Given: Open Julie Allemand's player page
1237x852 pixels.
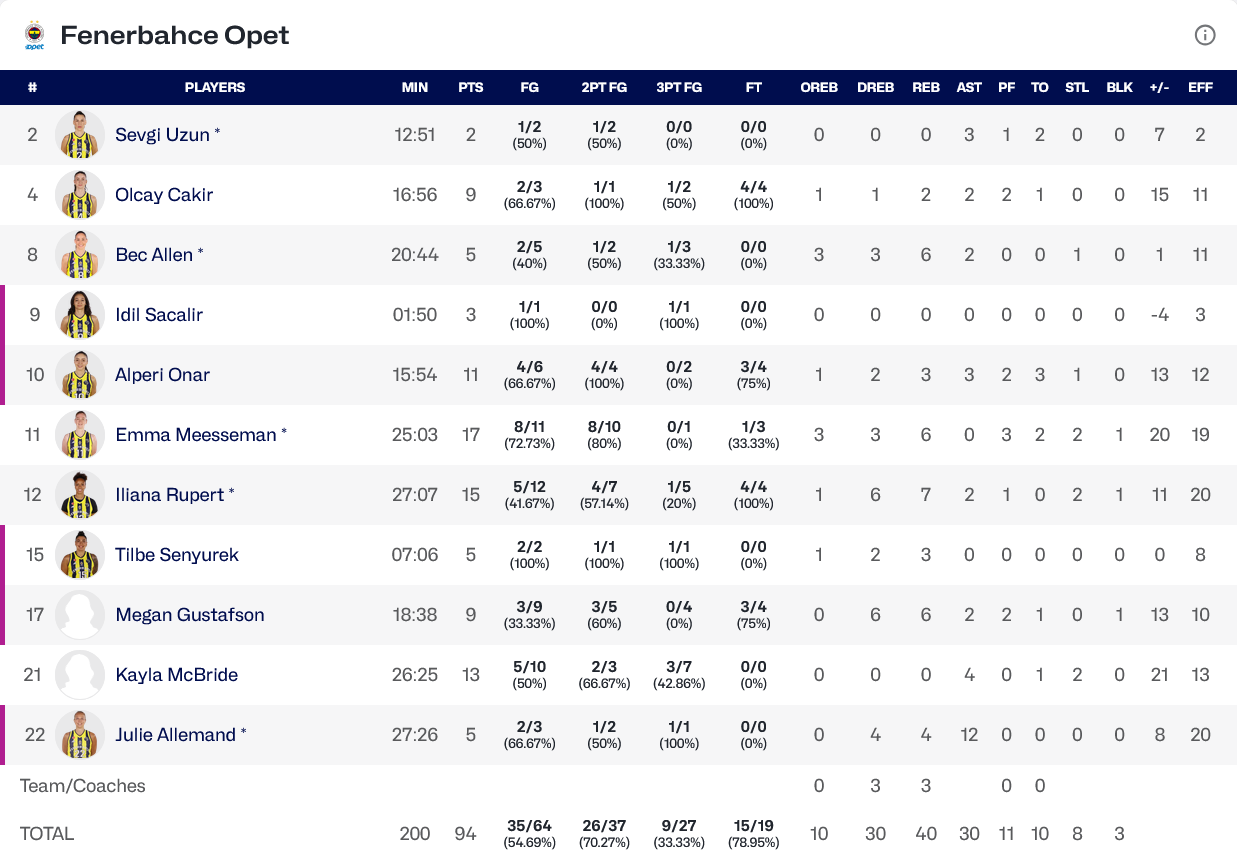Looking at the screenshot, I should [x=175, y=735].
